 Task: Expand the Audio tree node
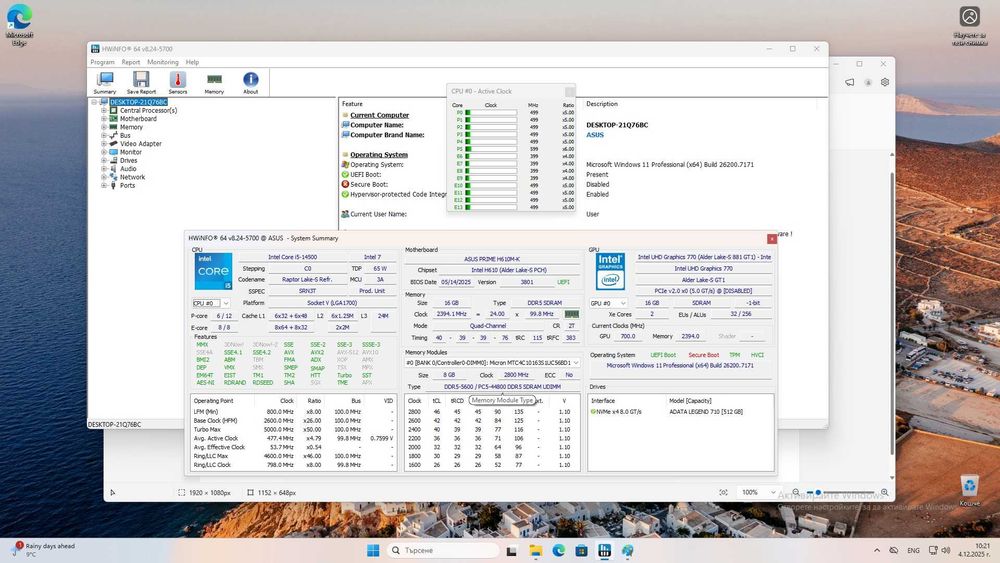tap(103, 169)
